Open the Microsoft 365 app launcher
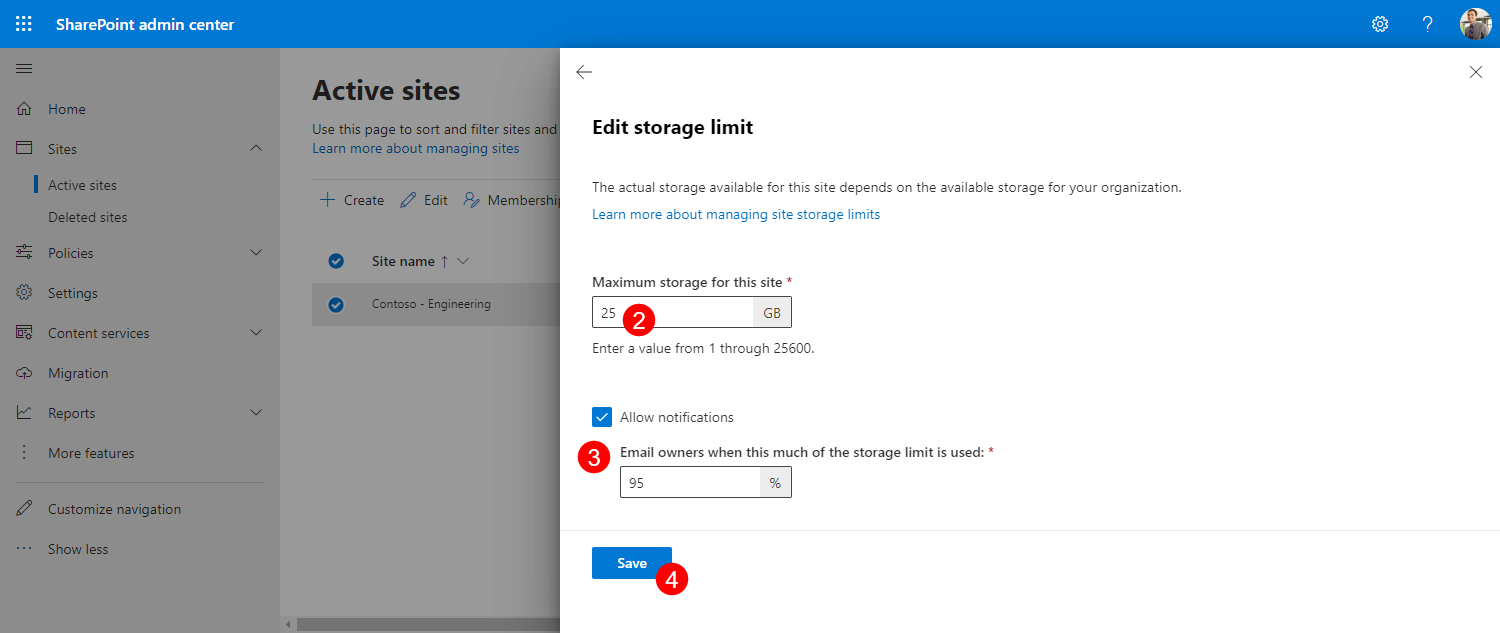The height and width of the screenshot is (633, 1500). click(23, 23)
